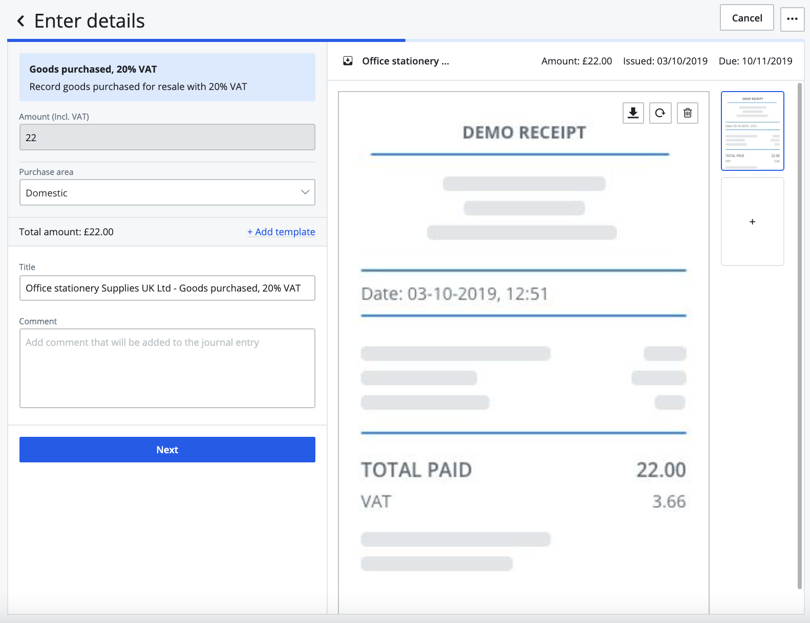
Task: Download the demo receipt
Action: point(633,113)
